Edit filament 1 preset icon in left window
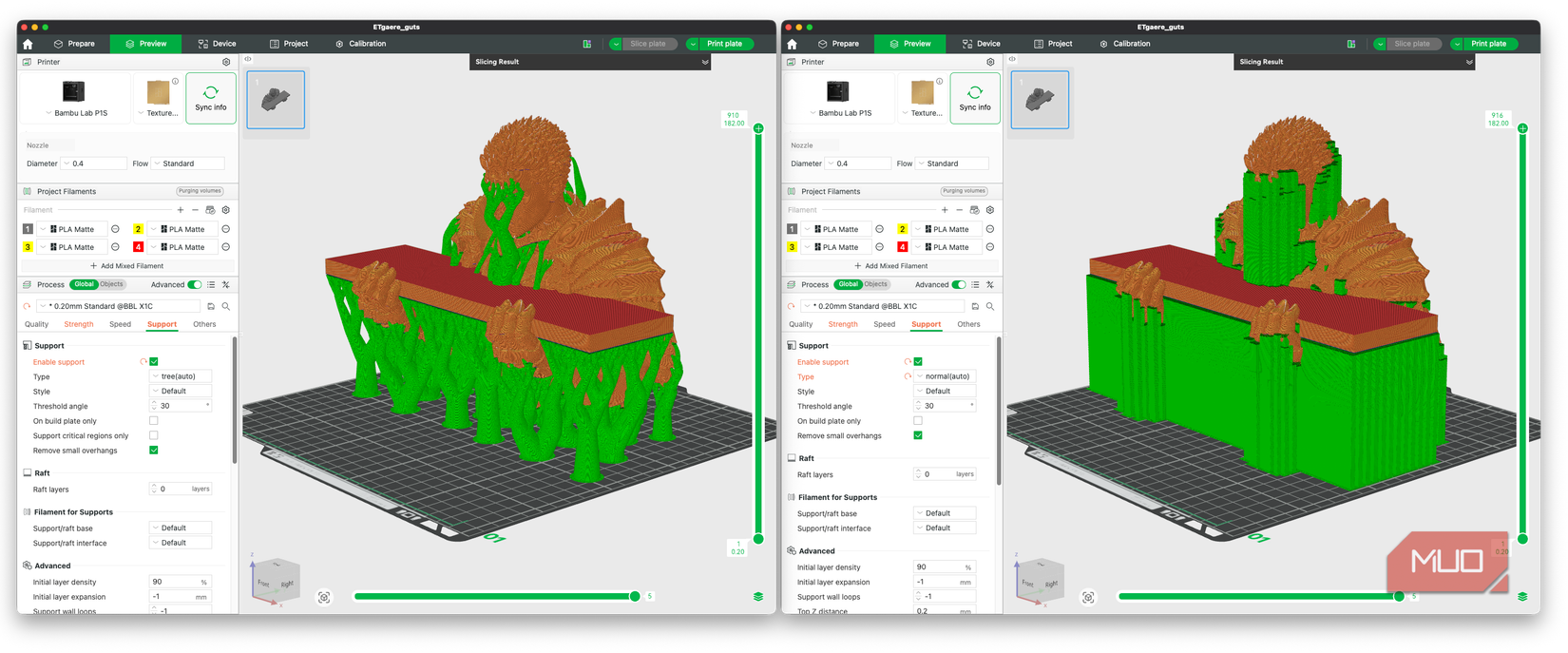Screen dimensions: 1568x653 (x=115, y=229)
